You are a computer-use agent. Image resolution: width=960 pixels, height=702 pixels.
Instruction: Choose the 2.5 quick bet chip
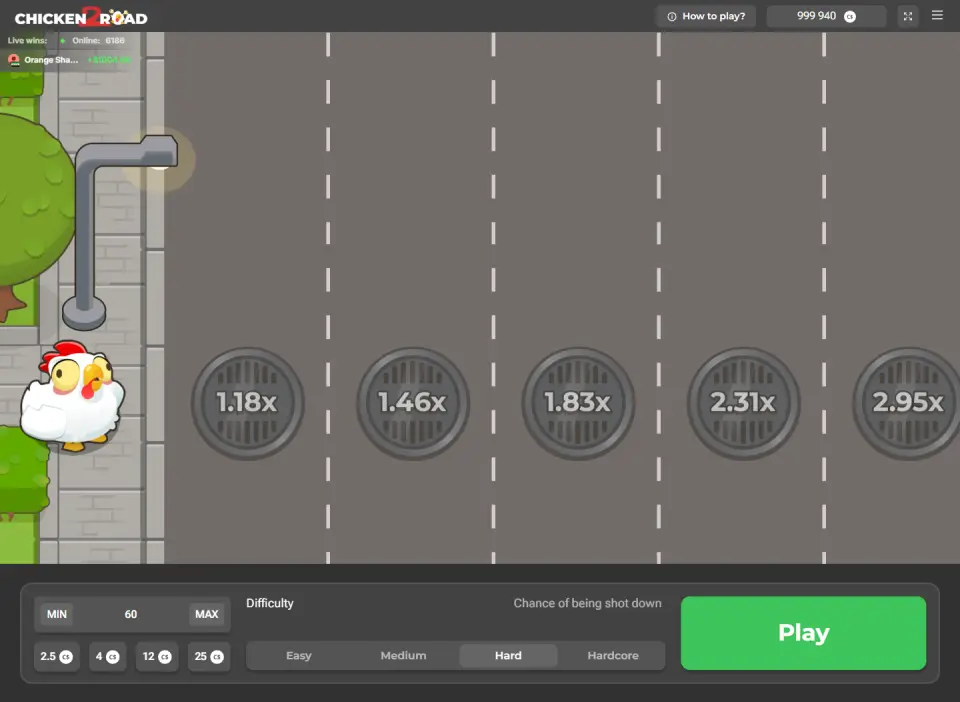tap(56, 657)
